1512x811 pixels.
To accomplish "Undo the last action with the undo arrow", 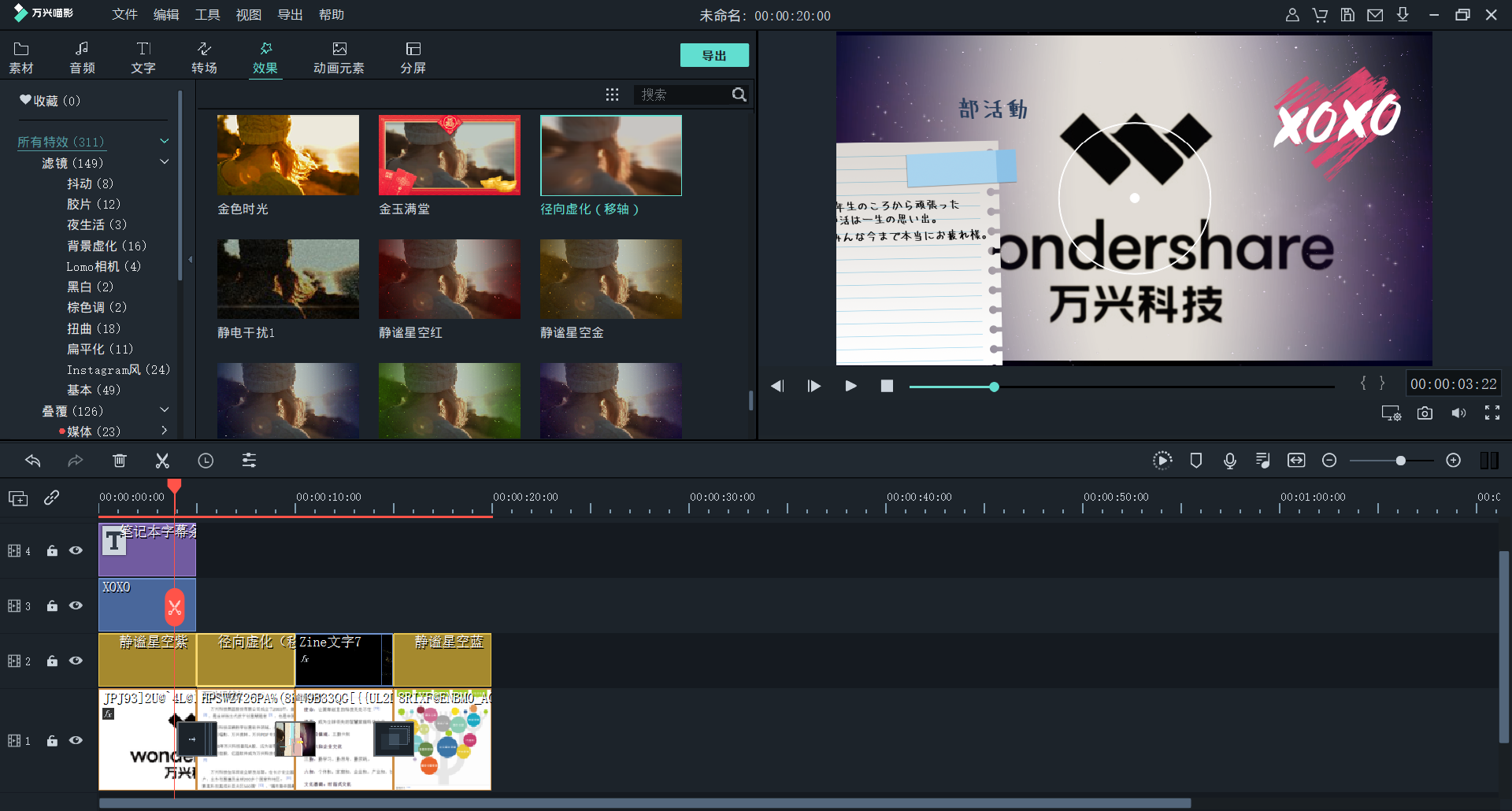I will coord(33,461).
